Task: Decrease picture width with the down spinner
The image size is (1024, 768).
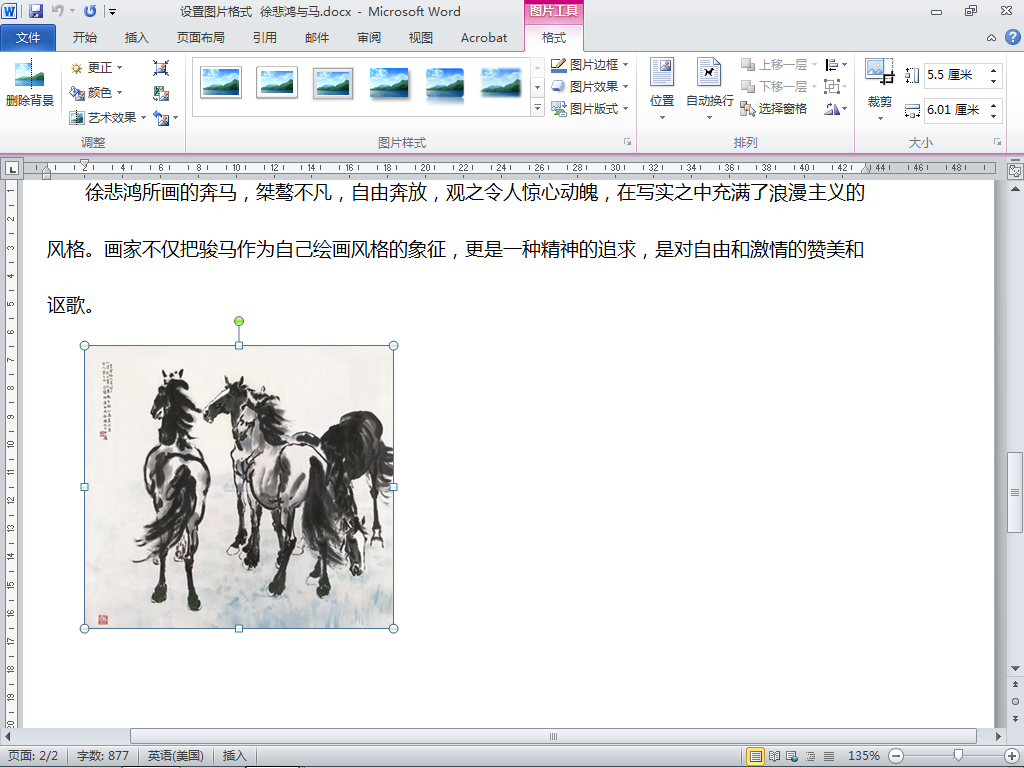Action: pos(993,116)
